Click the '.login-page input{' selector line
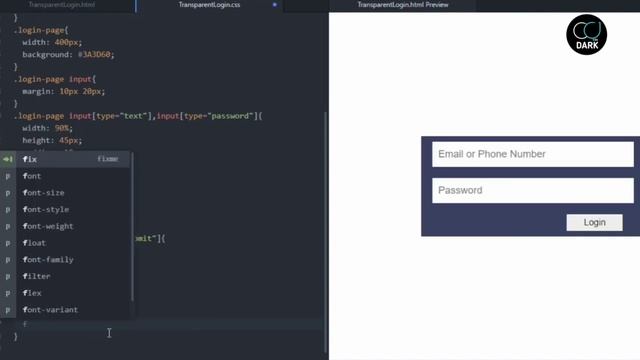 point(55,79)
